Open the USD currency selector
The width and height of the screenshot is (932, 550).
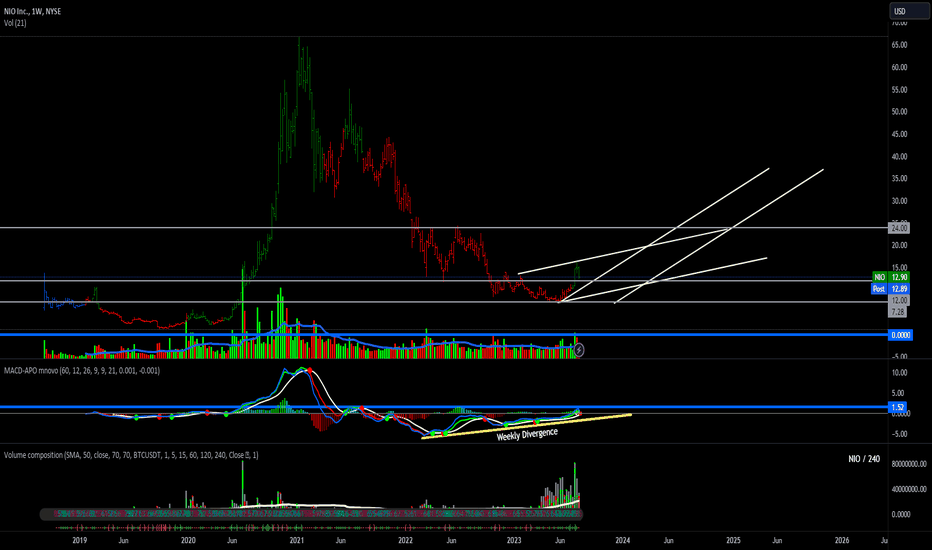tap(909, 11)
